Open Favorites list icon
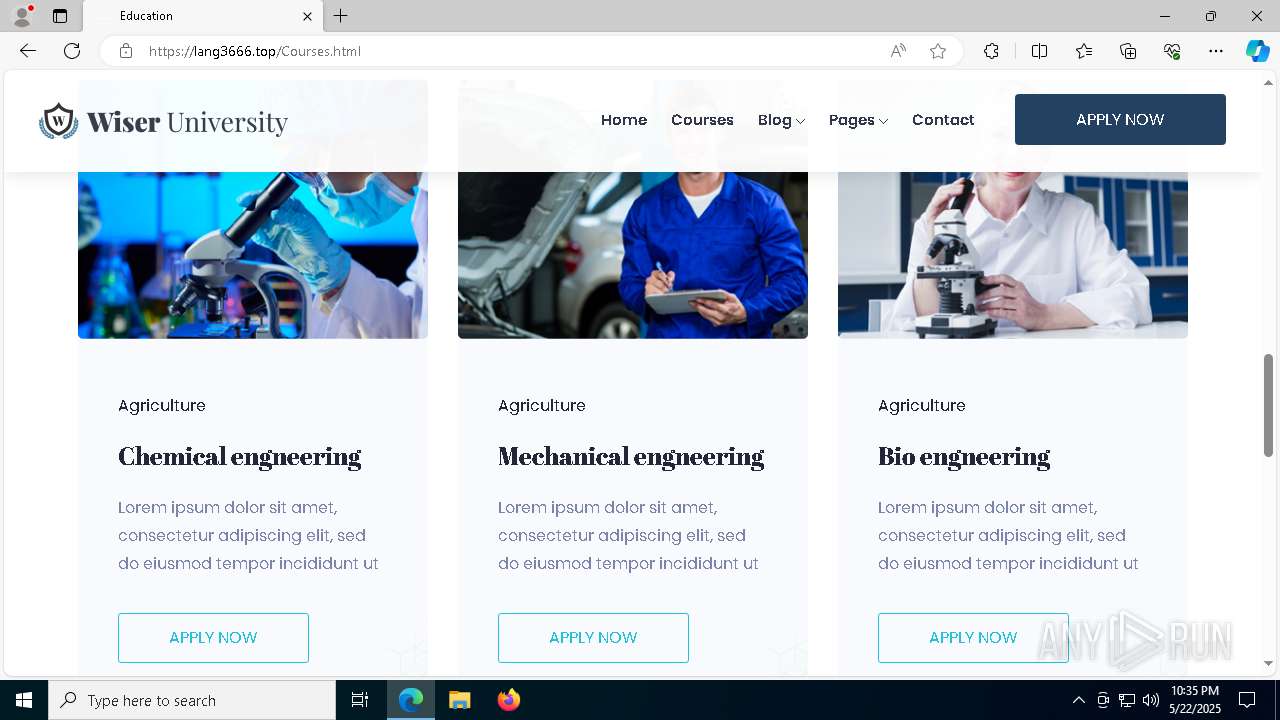Viewport: 1280px width, 720px height. (x=1084, y=51)
